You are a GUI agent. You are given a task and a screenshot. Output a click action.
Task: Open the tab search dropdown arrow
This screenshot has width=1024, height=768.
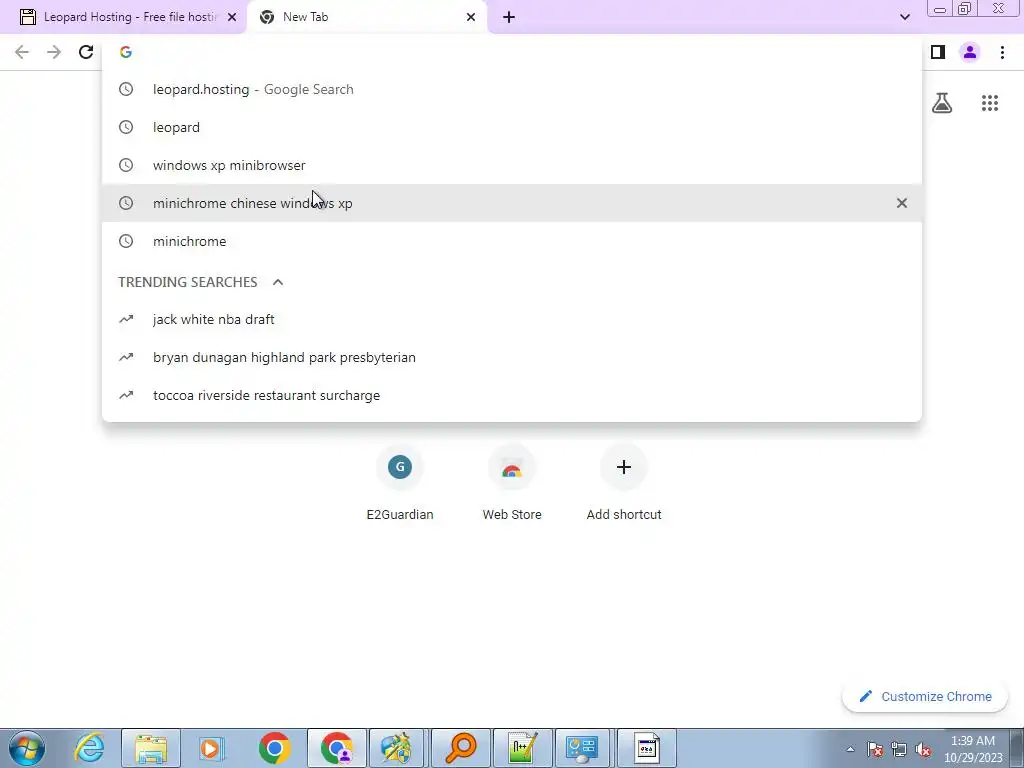click(904, 17)
